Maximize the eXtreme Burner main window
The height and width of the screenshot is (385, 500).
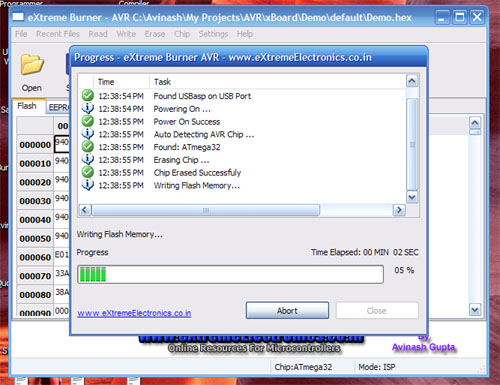tap(460, 17)
